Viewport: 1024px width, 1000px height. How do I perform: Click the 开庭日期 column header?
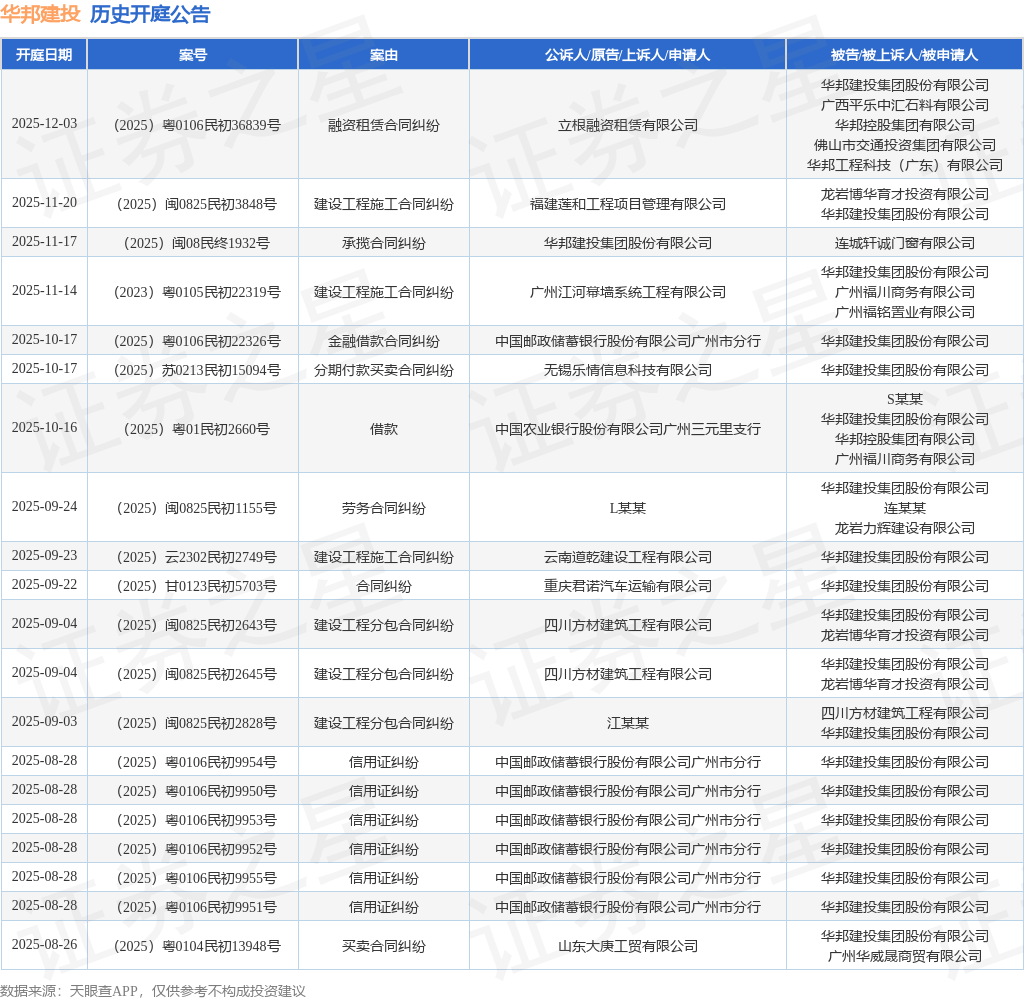44,55
